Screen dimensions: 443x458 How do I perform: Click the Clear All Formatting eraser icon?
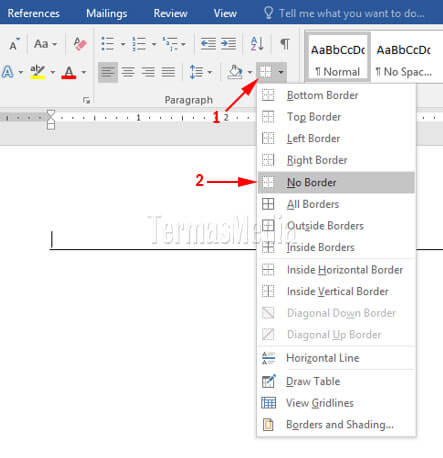point(80,44)
